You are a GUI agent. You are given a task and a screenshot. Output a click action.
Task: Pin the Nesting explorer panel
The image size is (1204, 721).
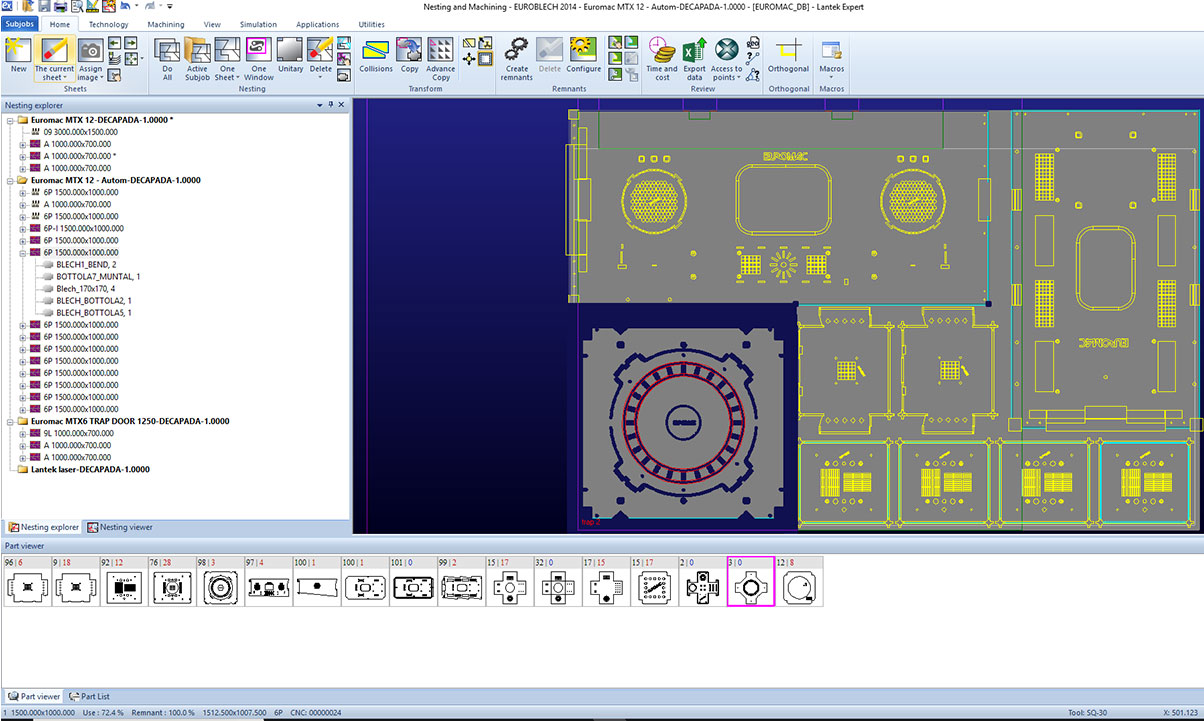click(331, 105)
